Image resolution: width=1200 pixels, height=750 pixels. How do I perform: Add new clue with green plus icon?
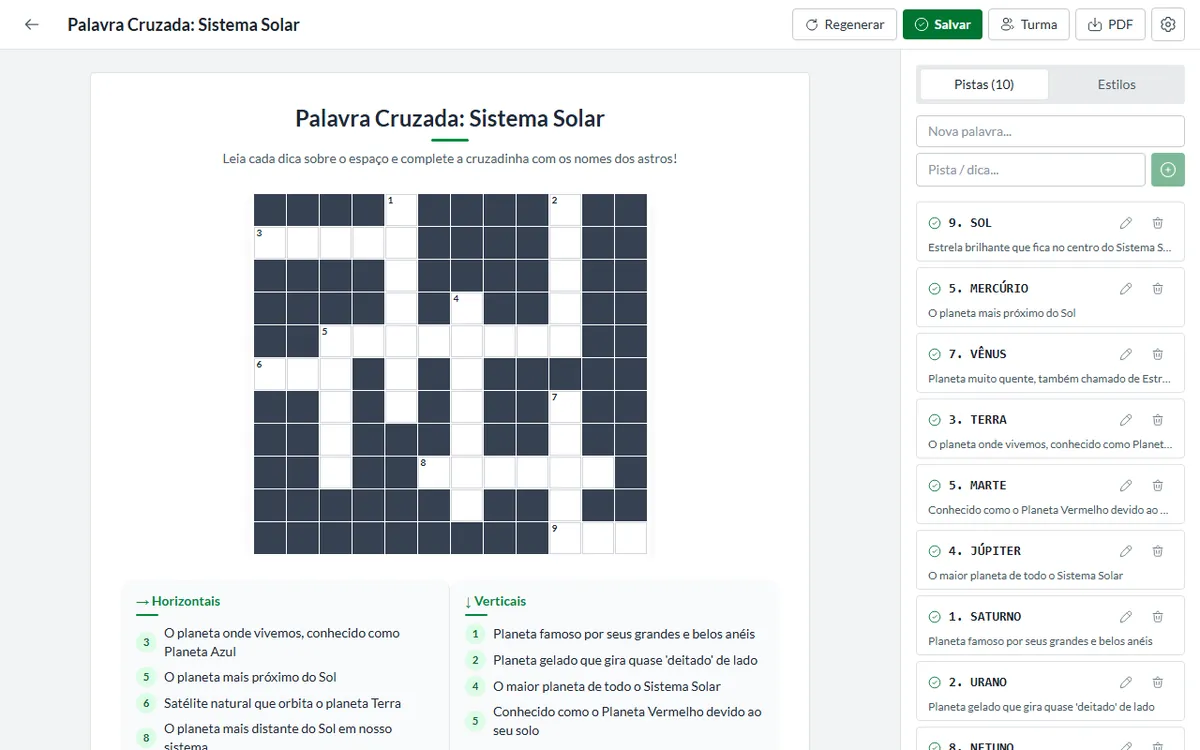[1168, 170]
